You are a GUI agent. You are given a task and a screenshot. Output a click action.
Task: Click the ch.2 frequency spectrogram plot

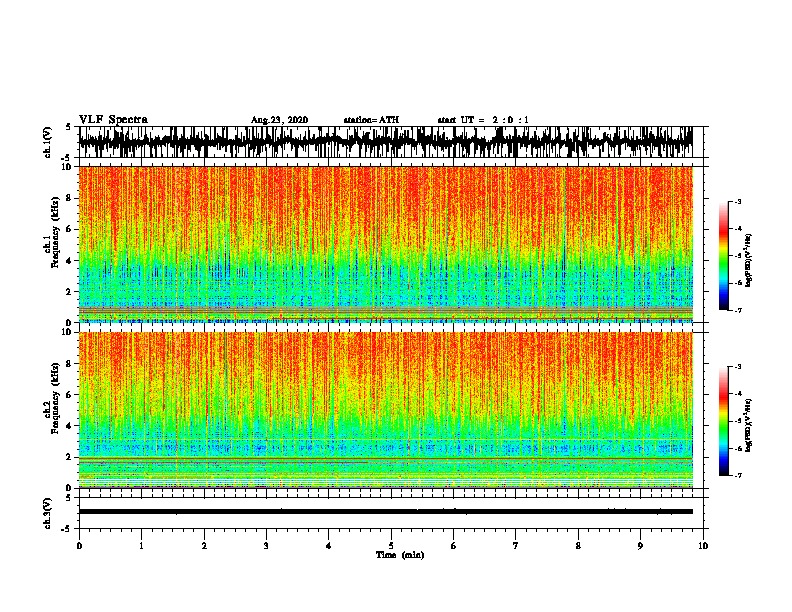click(x=386, y=410)
